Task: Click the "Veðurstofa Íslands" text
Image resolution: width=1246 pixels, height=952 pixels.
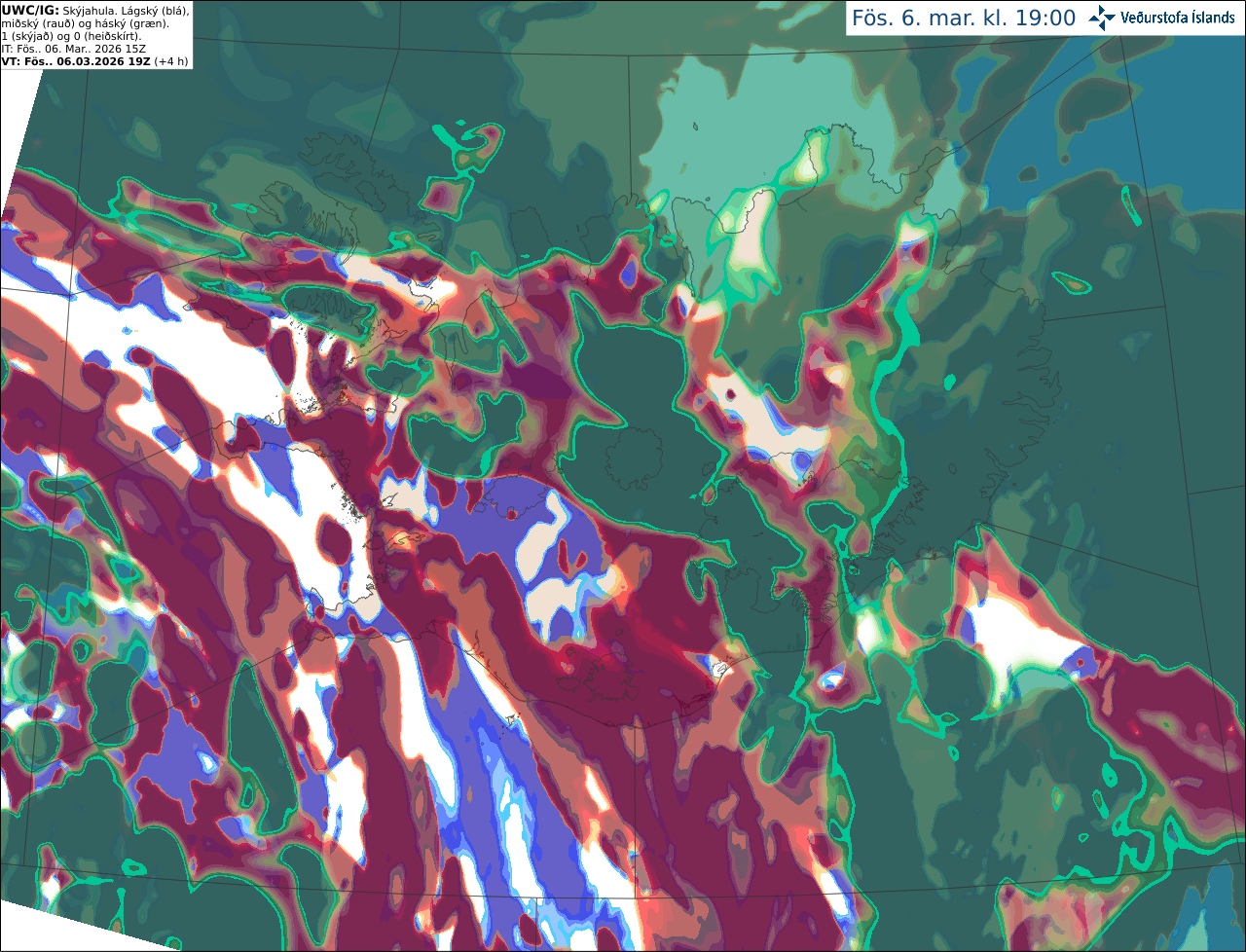Action: (1178, 18)
